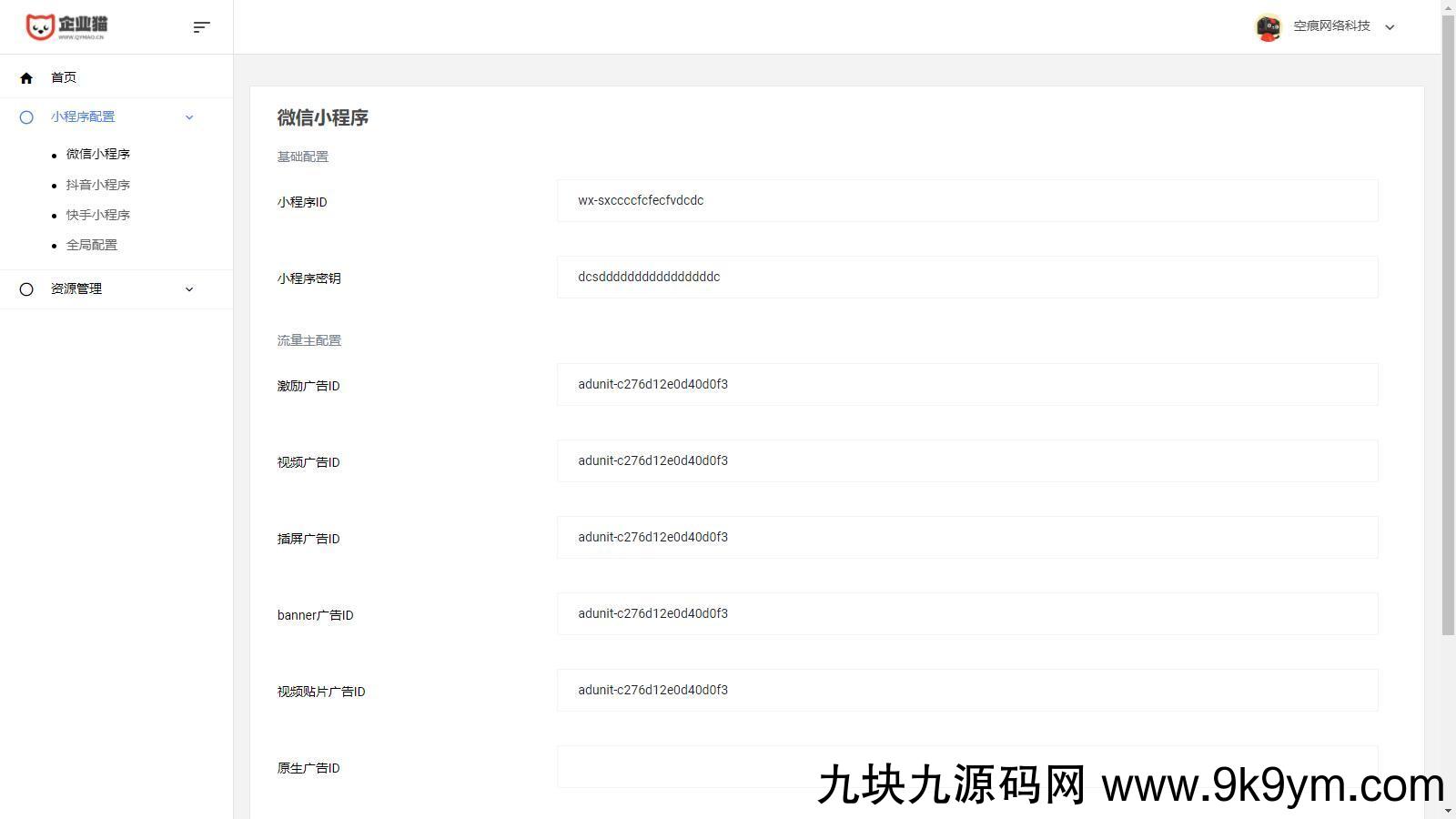Collapse sidebar with the menu fold icon
1456x819 pixels.
pos(202,27)
